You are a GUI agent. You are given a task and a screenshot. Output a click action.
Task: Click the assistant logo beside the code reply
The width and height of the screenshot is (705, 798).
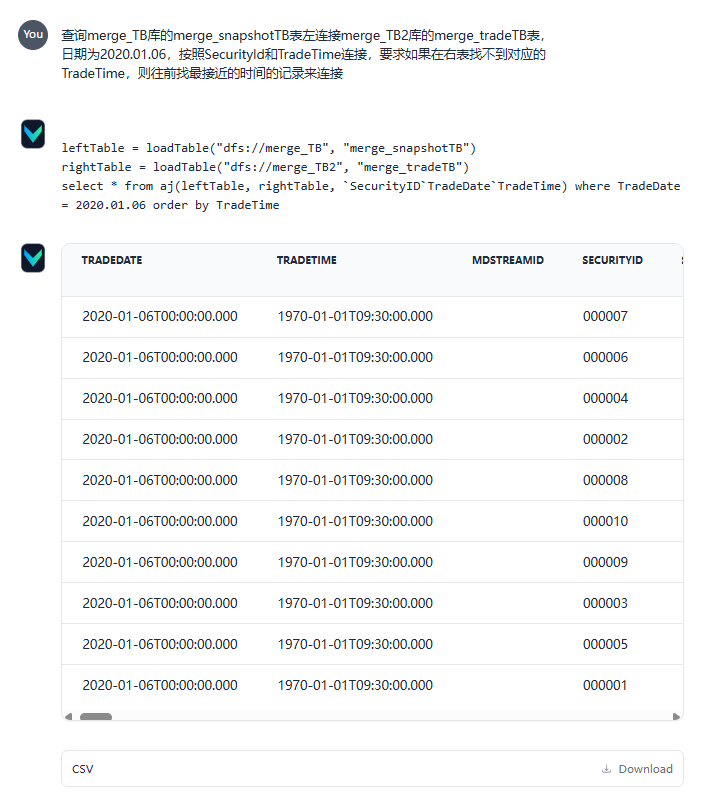pyautogui.click(x=33, y=134)
